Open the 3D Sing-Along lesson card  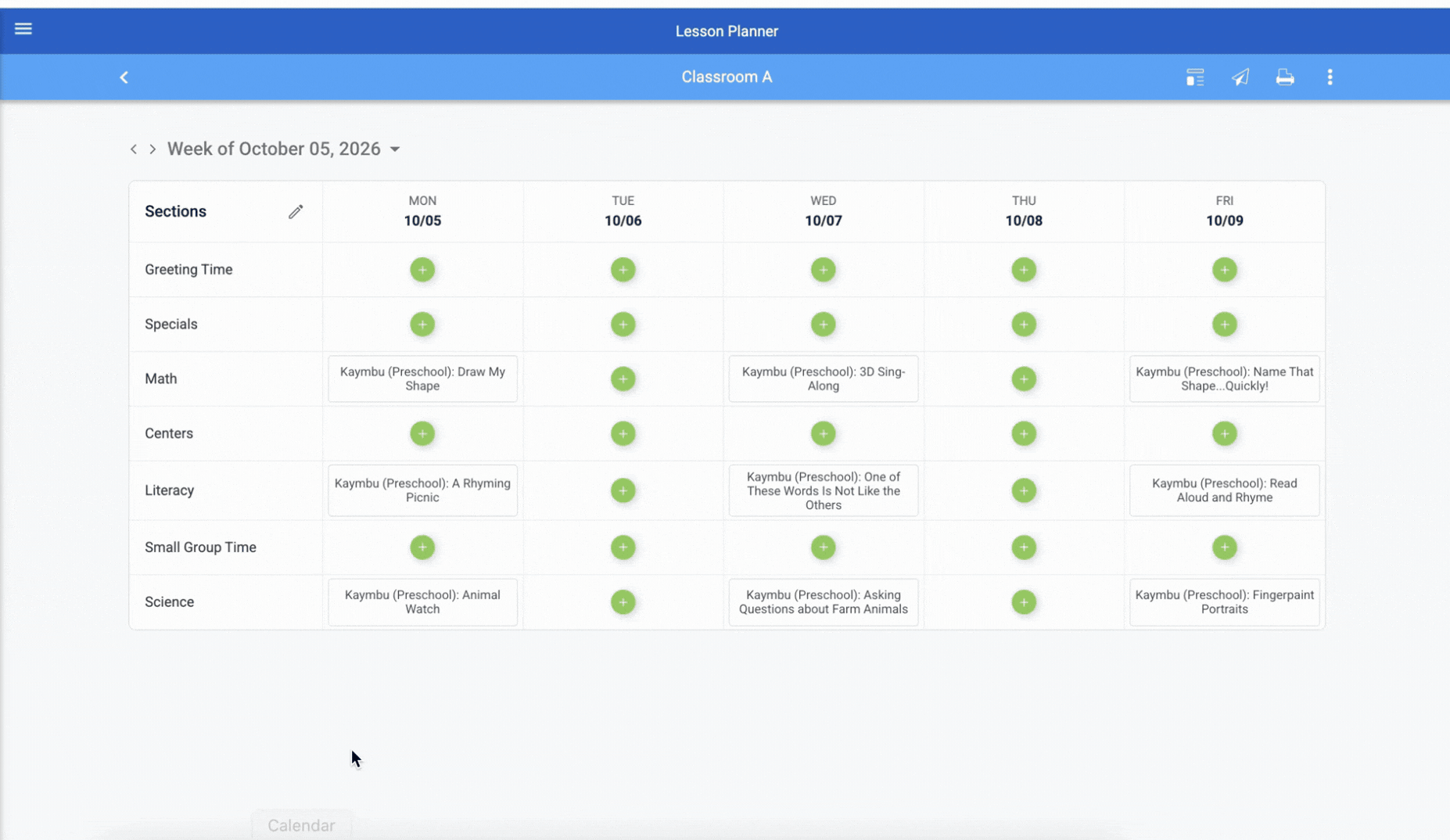point(824,379)
